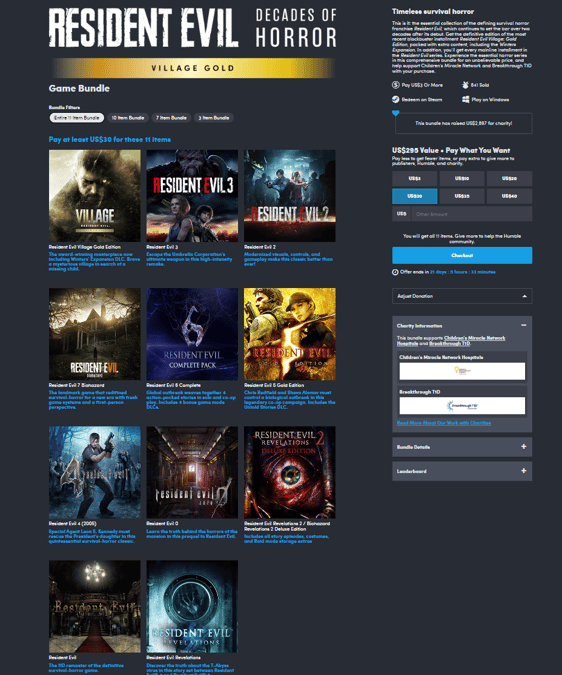Click the Resident Evil 6 Complete title
The image size is (562, 675).
pos(173,385)
